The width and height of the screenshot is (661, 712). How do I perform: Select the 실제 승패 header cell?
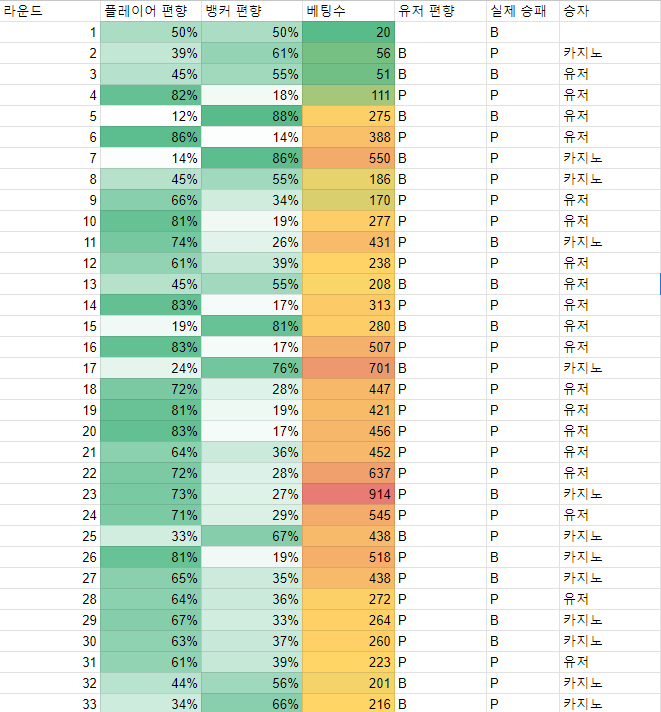tap(523, 10)
